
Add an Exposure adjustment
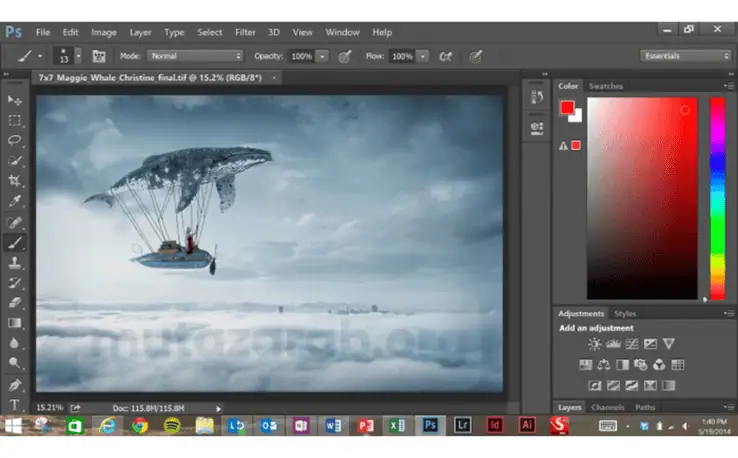[650, 344]
